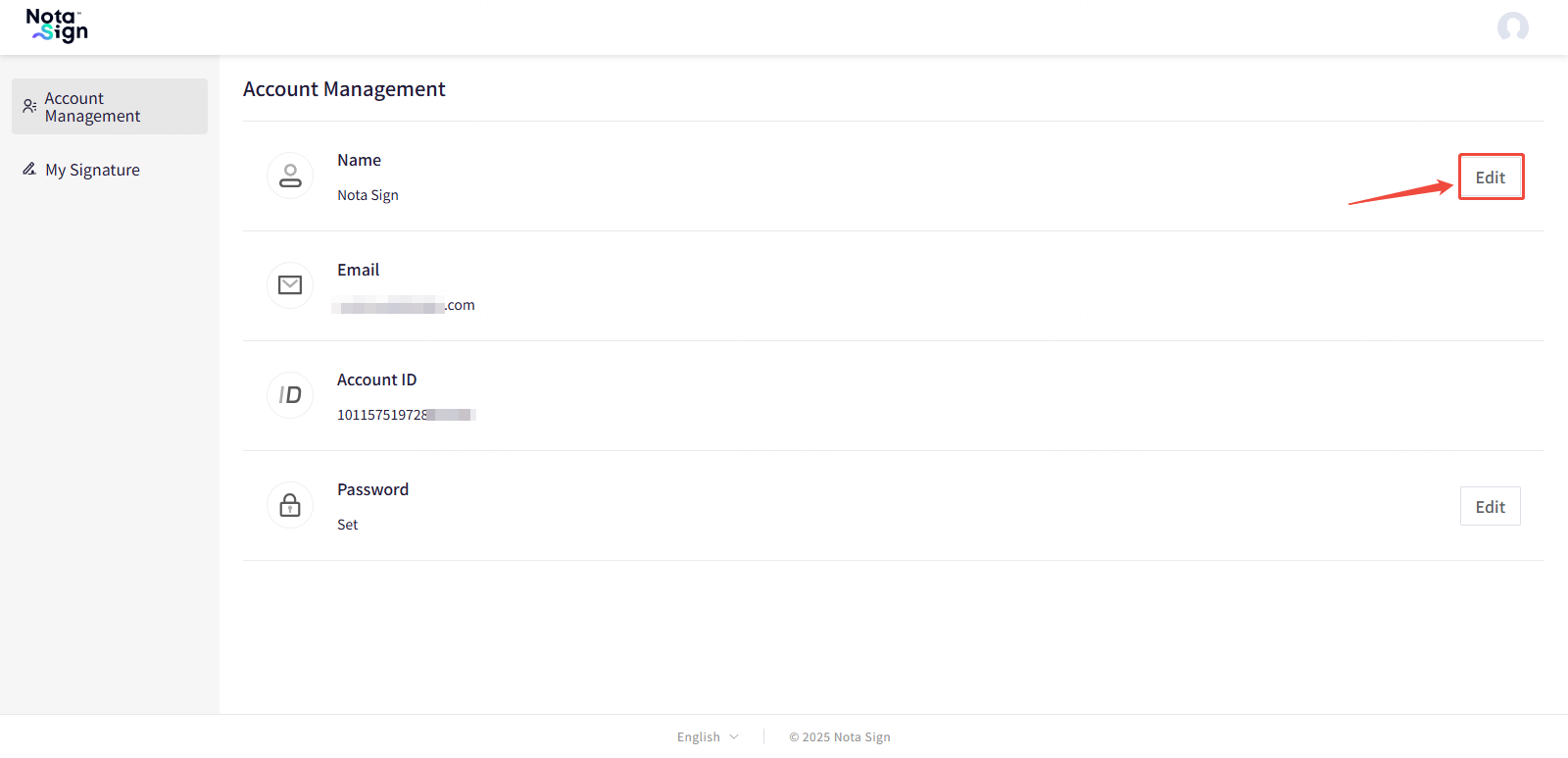Click the ID icon beside Account ID

290,395
